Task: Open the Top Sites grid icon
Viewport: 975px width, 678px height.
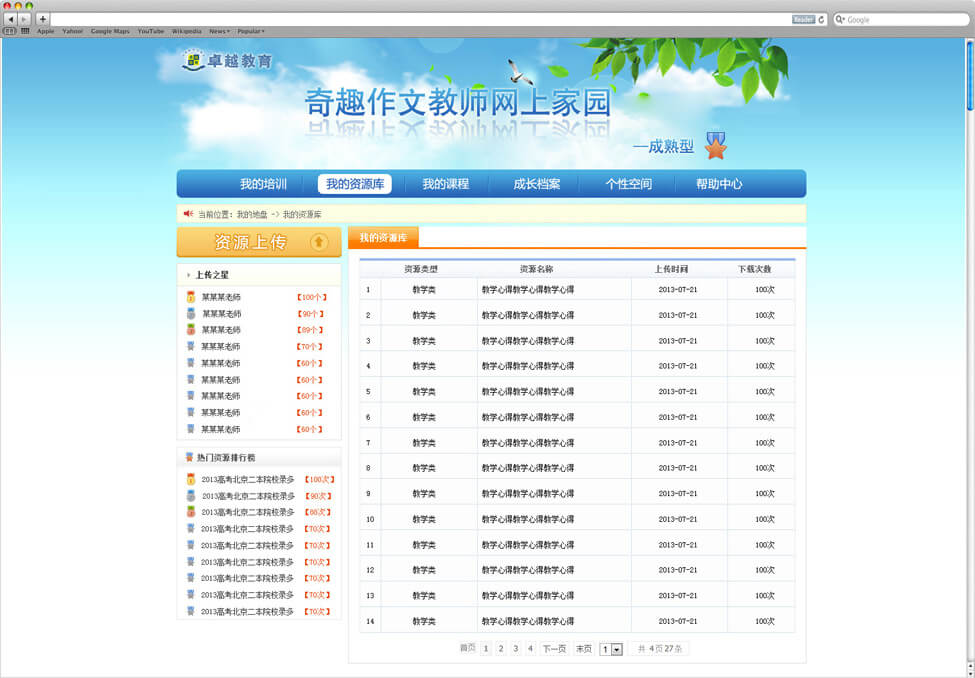Action: (25, 31)
